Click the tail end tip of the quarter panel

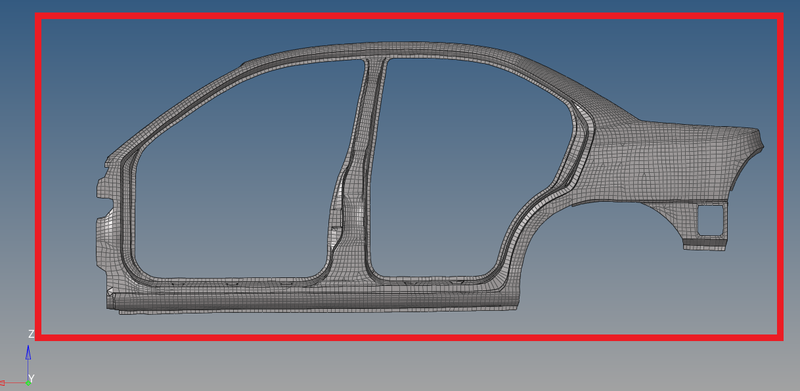(x=759, y=139)
